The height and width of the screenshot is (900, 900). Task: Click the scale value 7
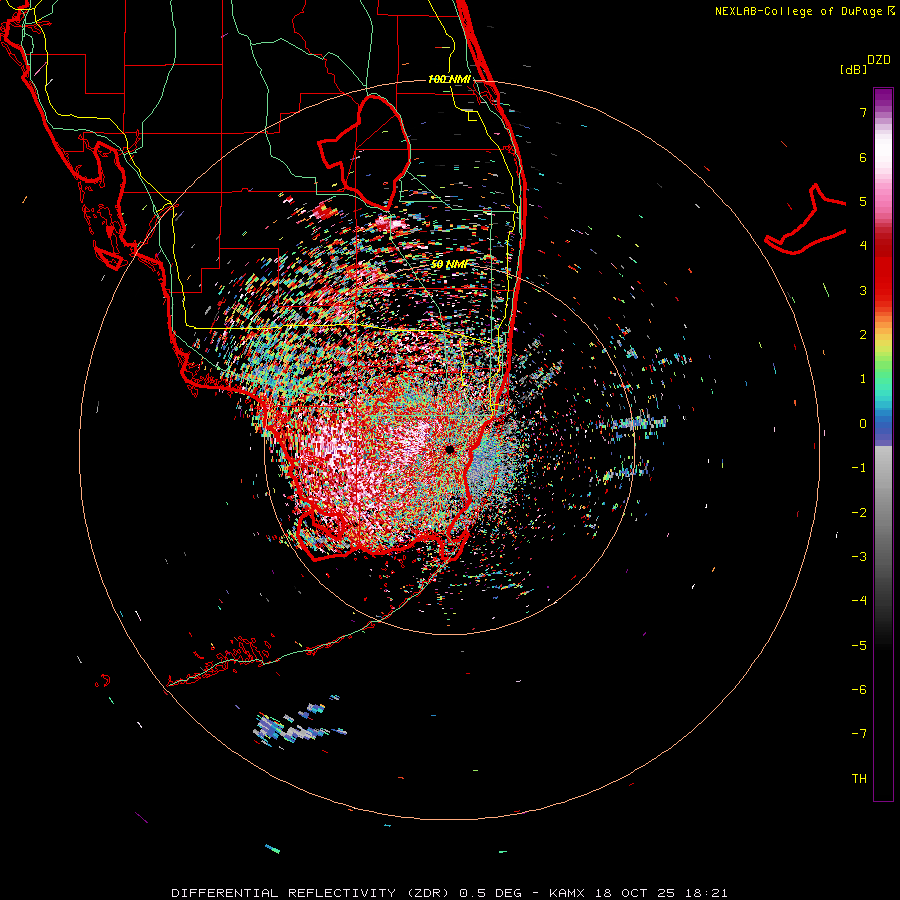click(x=863, y=112)
